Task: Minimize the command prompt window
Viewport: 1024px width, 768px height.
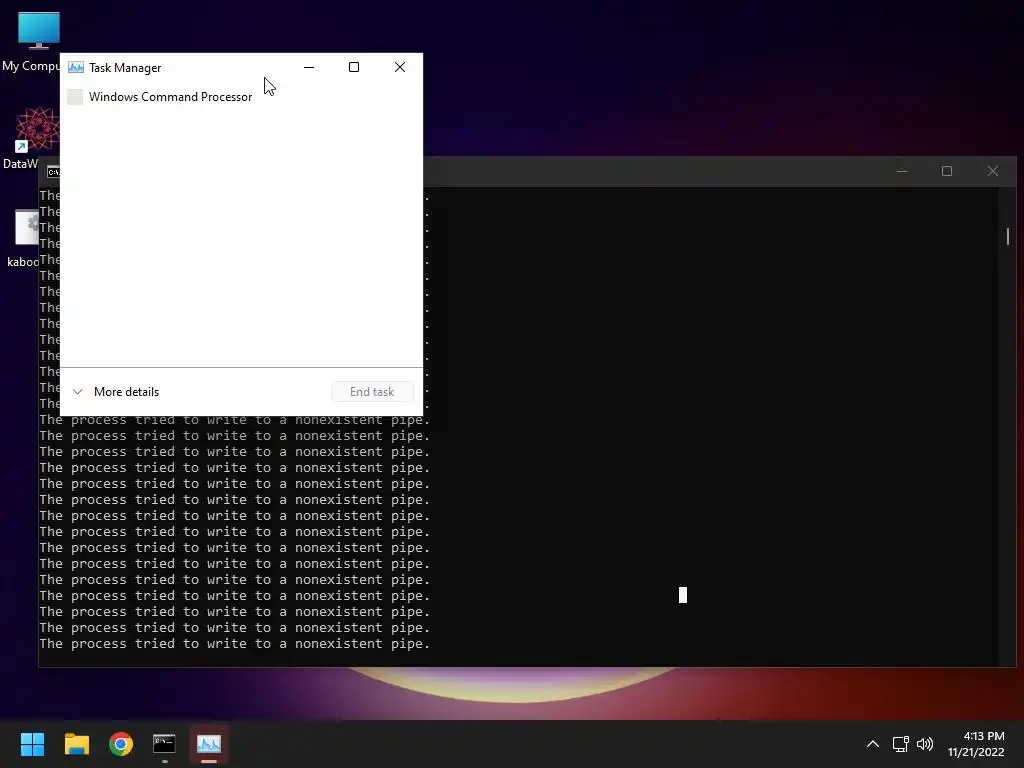Action: [902, 171]
